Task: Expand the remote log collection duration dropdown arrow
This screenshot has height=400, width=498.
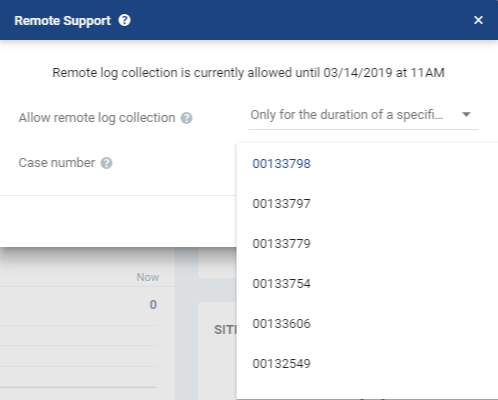Action: tap(466, 114)
